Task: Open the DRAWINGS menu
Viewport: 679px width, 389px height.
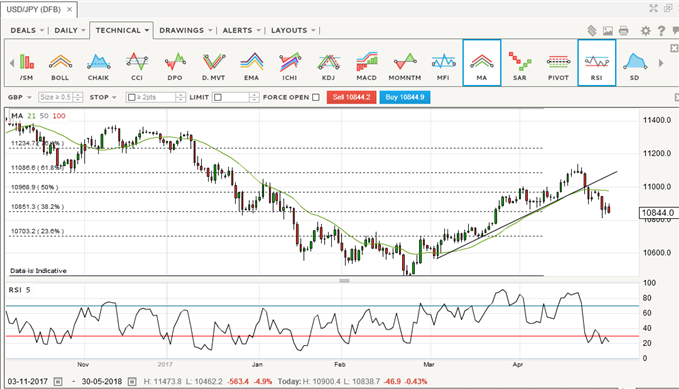Action: (x=185, y=30)
